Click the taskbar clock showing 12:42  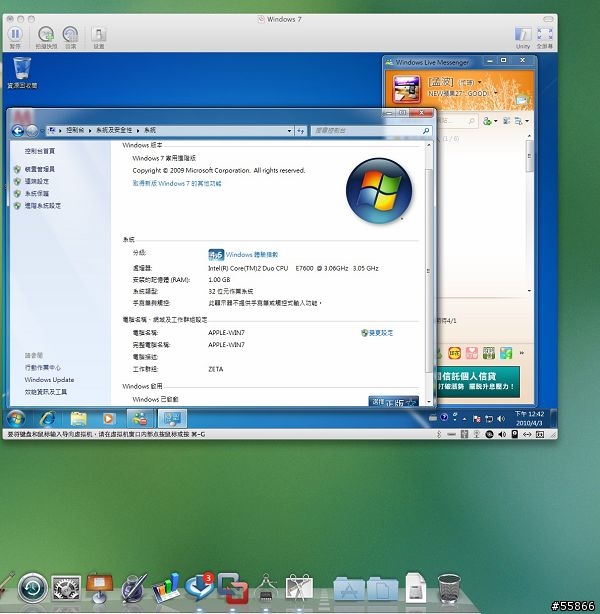click(529, 418)
